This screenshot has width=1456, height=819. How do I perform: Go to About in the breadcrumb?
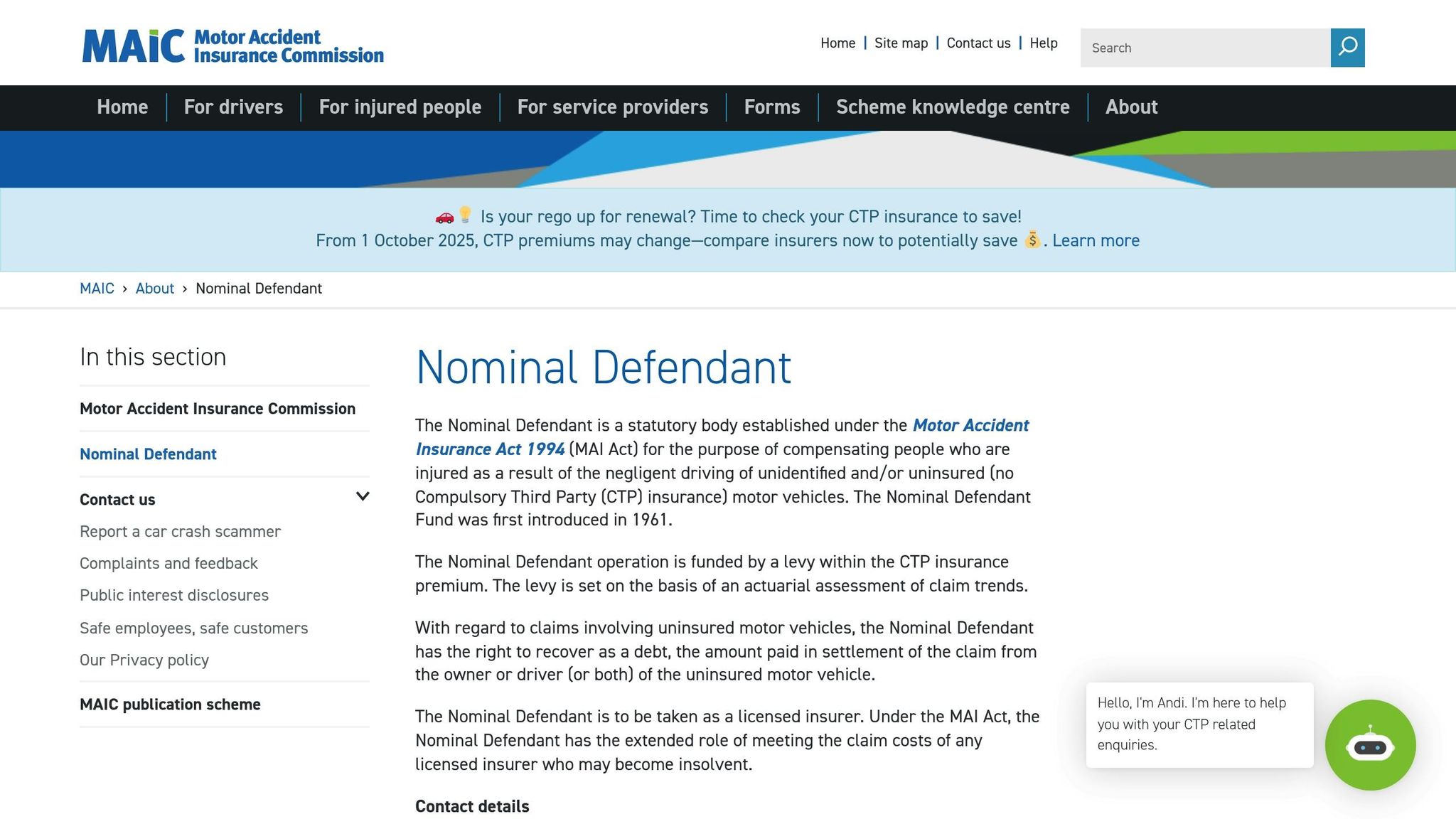coord(154,289)
